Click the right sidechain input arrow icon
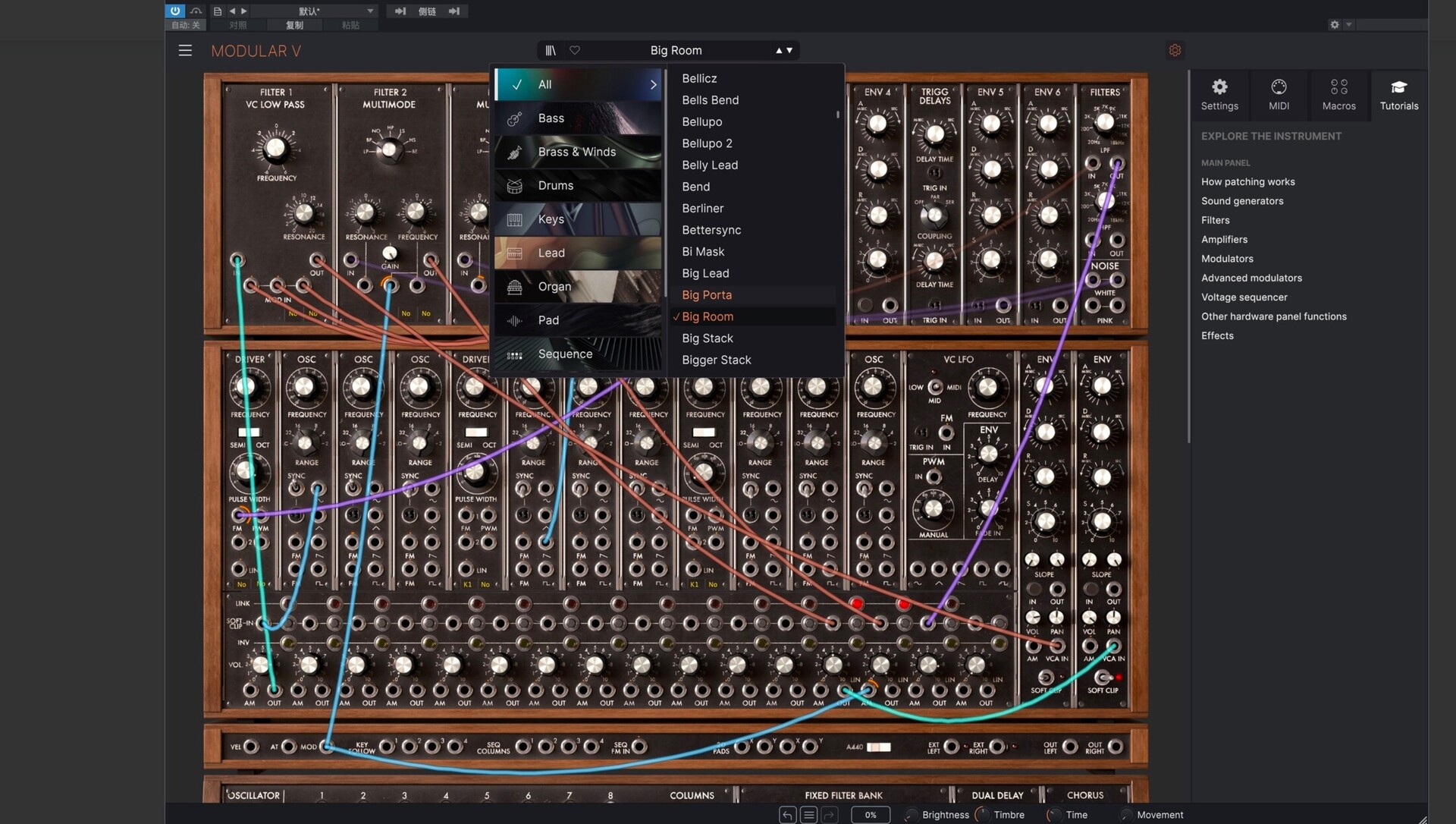Image resolution: width=1456 pixels, height=824 pixels. (x=454, y=11)
